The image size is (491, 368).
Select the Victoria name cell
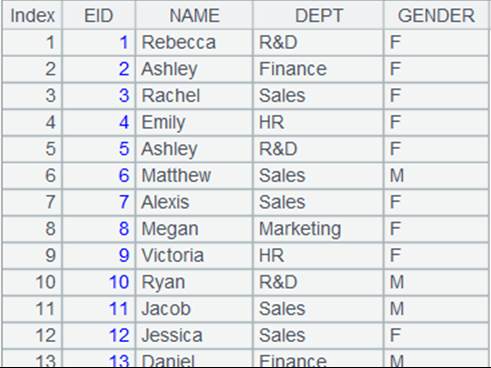(194, 256)
